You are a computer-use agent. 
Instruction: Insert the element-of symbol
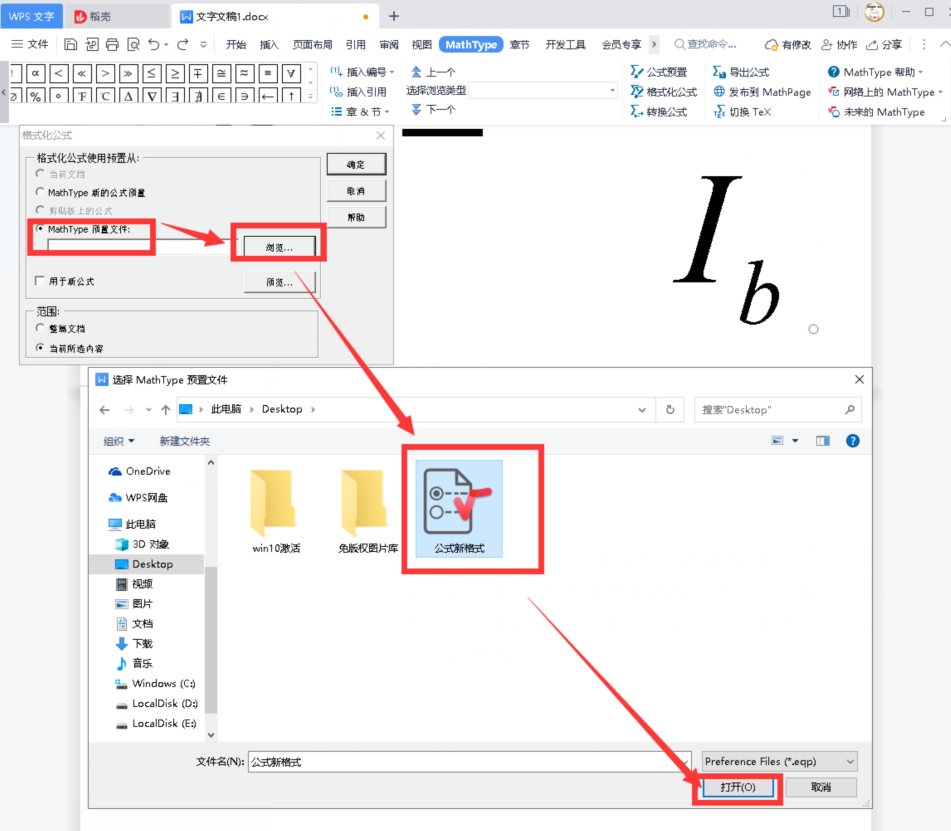pos(221,96)
